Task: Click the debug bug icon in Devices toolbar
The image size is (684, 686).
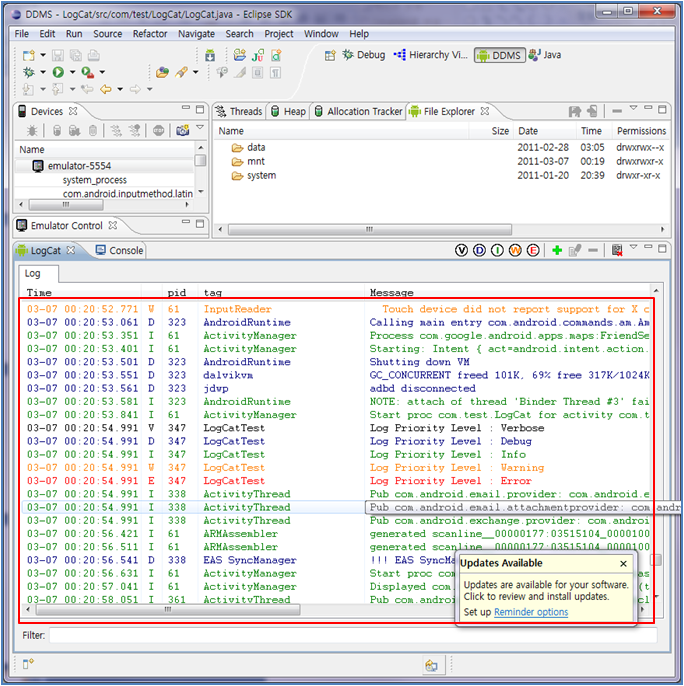Action: pyautogui.click(x=33, y=130)
